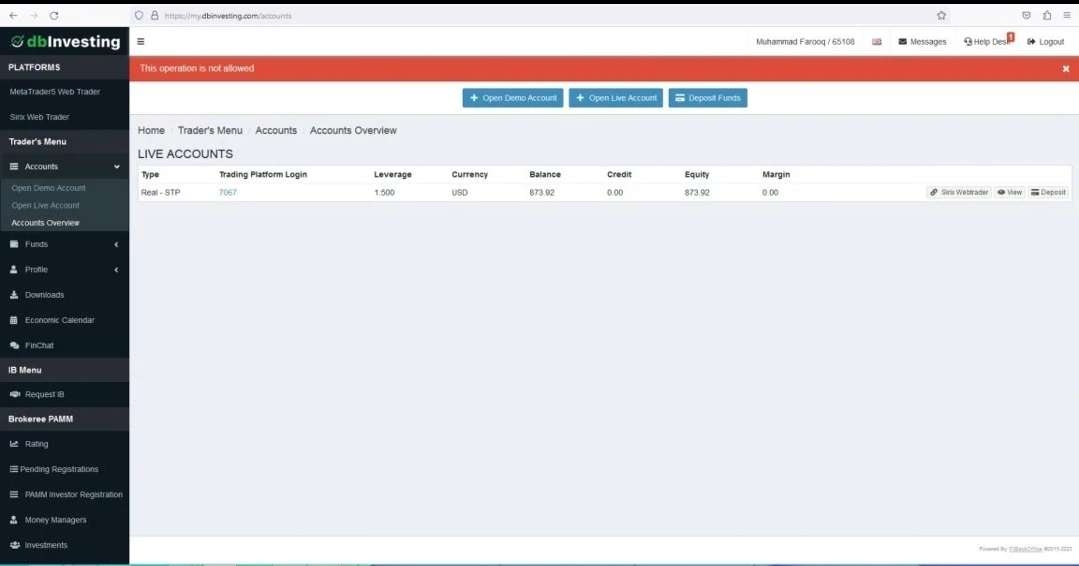The width and height of the screenshot is (1079, 566).
Task: Open Messages from the top bar
Action: point(922,42)
